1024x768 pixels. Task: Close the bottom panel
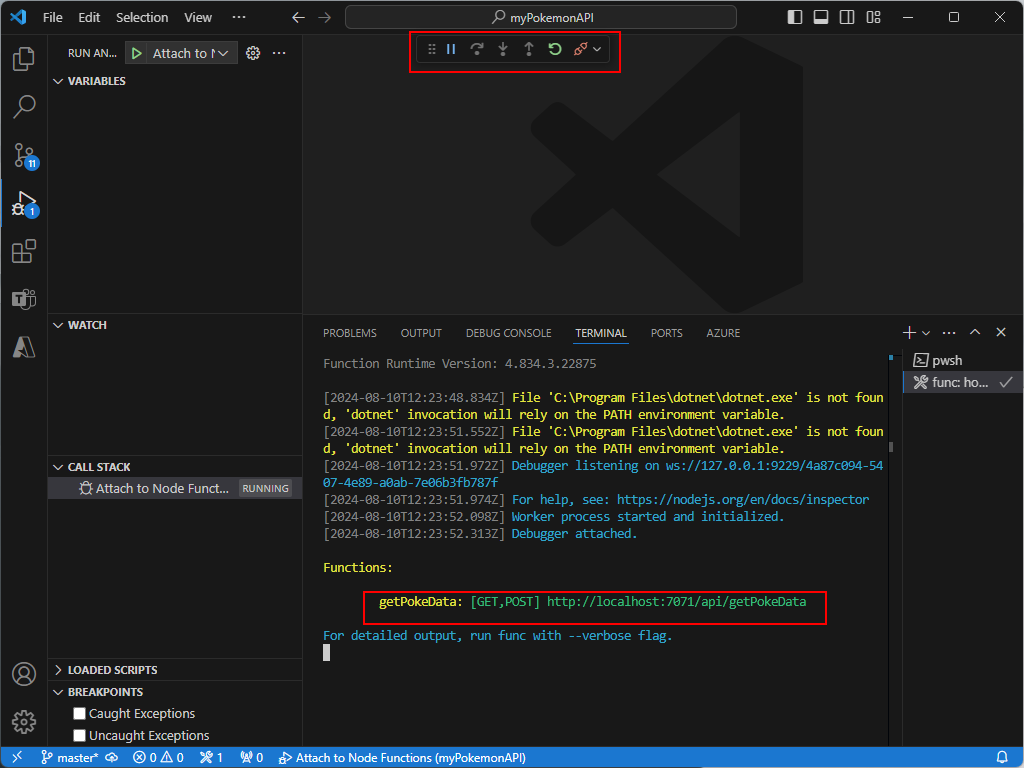pyautogui.click(x=1001, y=332)
